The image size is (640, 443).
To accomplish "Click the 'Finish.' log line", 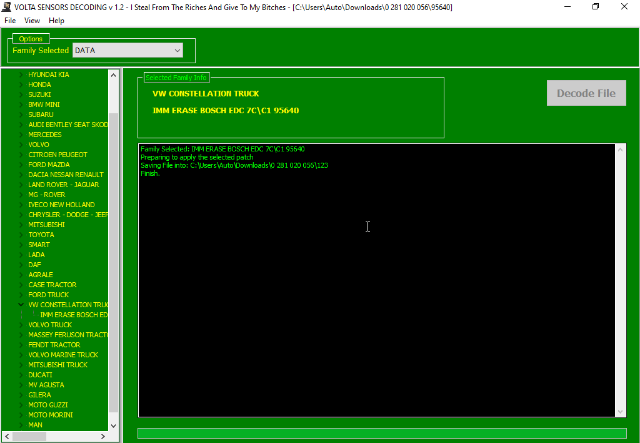I will click(x=150, y=174).
